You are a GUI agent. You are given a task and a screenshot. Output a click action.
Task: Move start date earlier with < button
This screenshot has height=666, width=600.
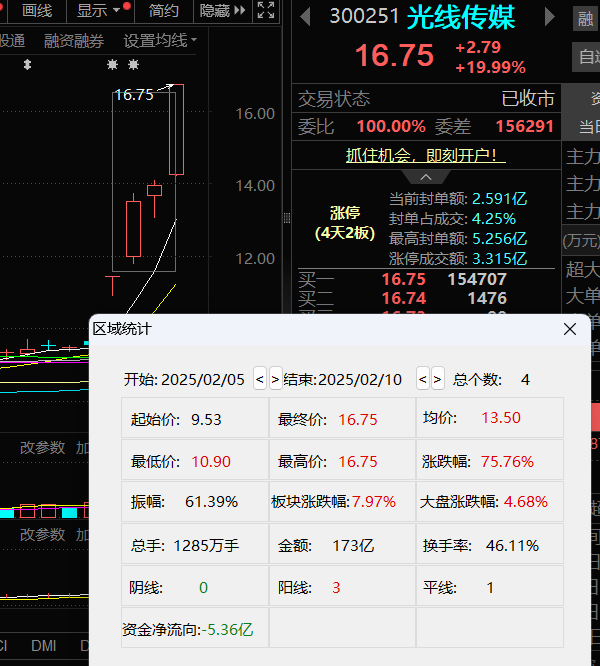[x=260, y=378]
